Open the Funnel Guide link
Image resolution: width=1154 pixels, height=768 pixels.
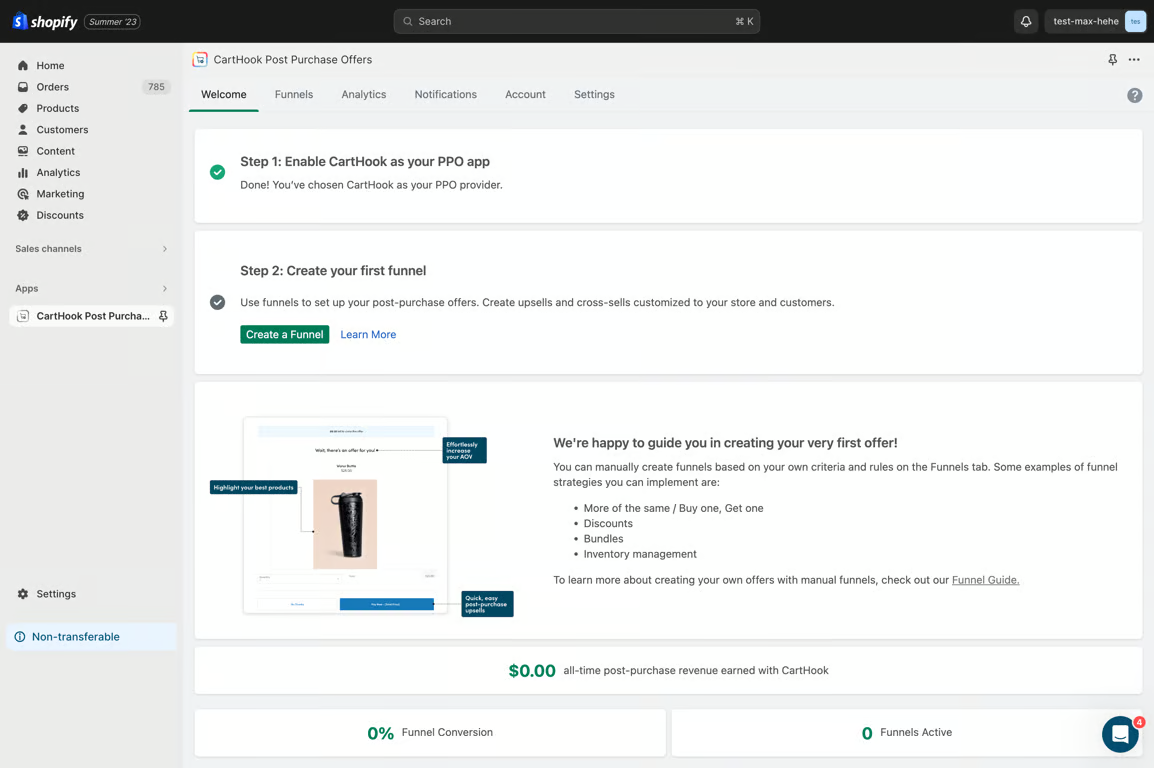pos(985,580)
